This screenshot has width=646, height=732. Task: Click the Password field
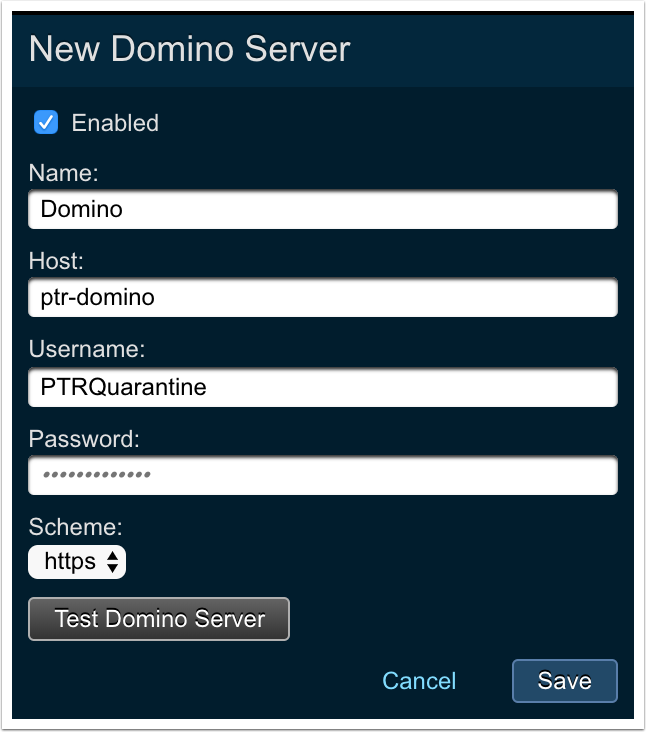(322, 475)
